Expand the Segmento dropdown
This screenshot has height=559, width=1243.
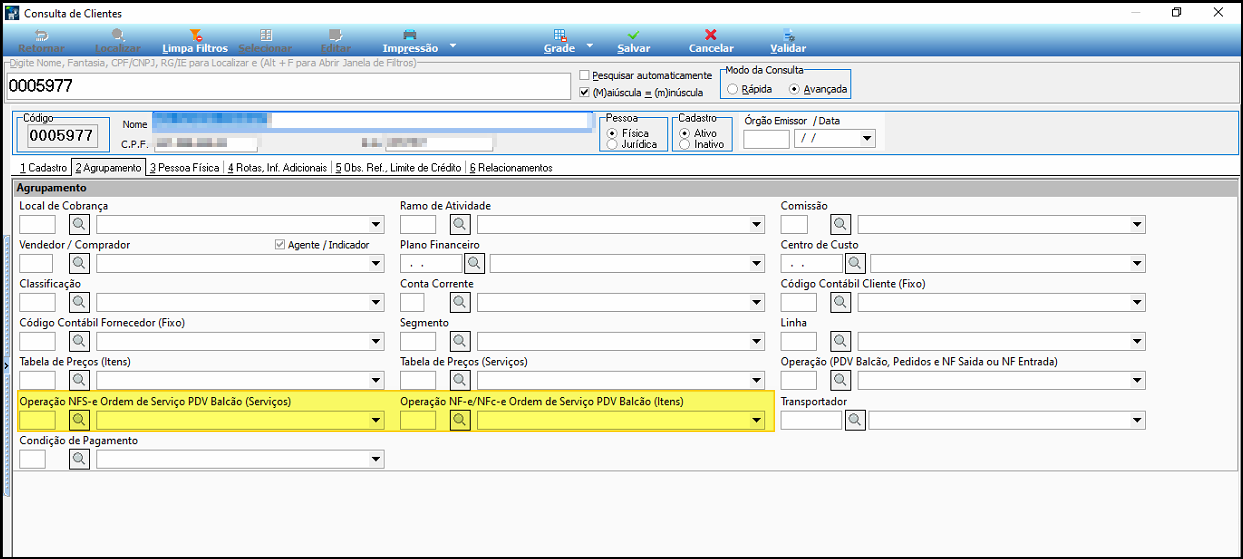(757, 341)
